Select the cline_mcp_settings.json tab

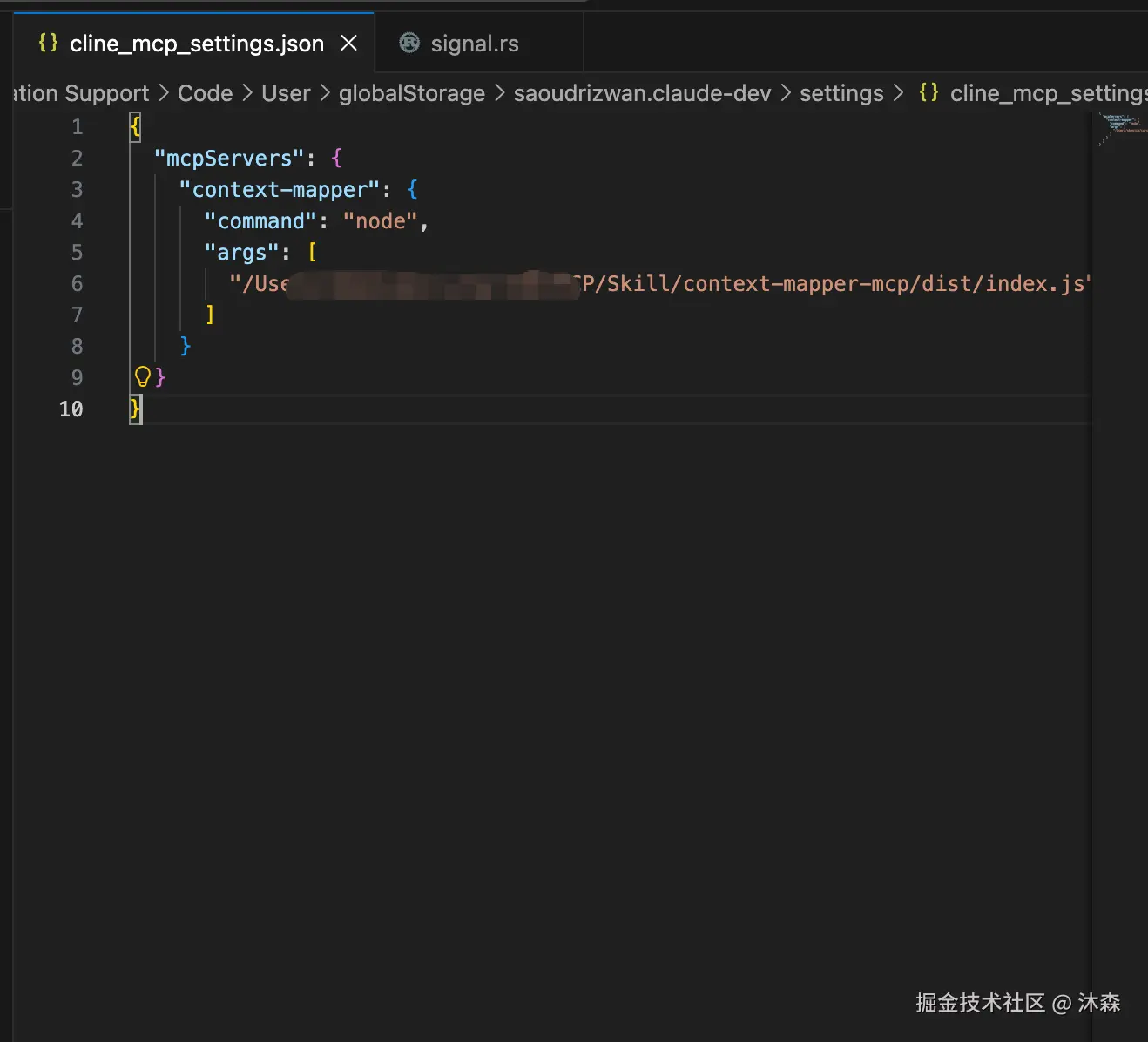[x=196, y=44]
